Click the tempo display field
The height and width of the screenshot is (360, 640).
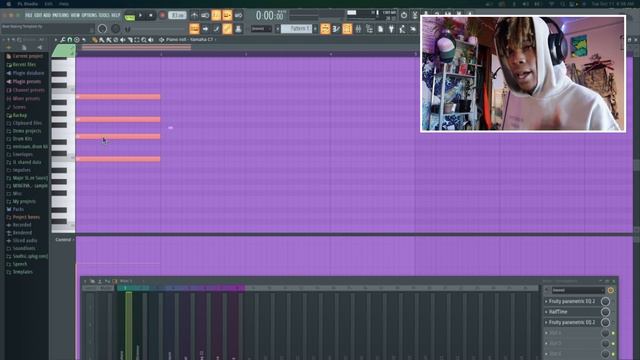(177, 15)
